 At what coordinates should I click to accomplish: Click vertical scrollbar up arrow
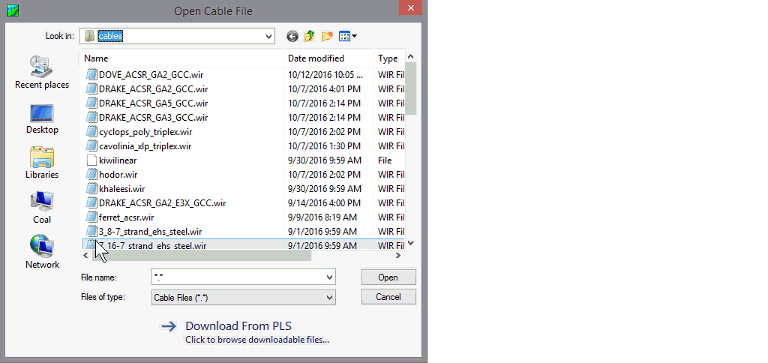[411, 56]
